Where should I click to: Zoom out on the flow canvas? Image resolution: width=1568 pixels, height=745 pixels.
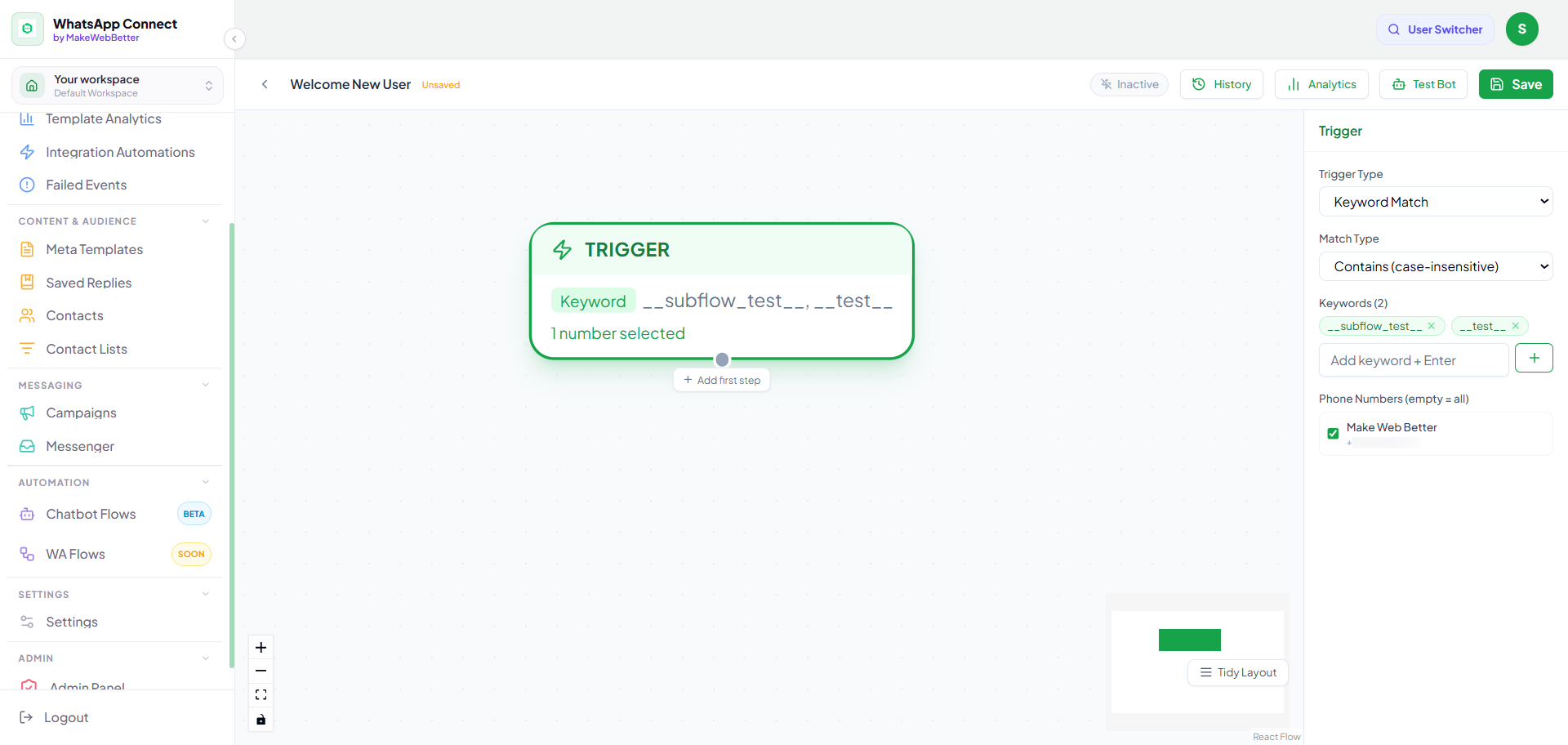pyautogui.click(x=261, y=671)
